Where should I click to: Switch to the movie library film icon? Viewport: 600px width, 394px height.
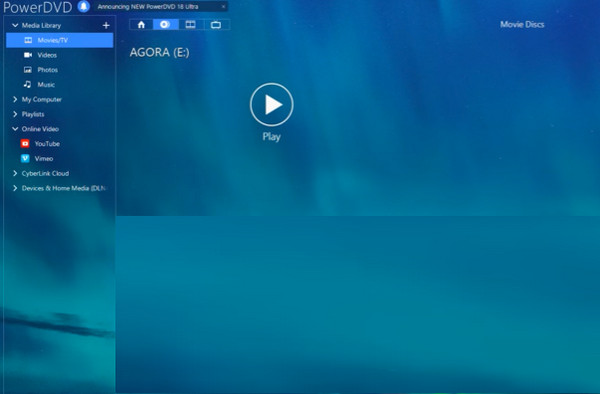191,25
